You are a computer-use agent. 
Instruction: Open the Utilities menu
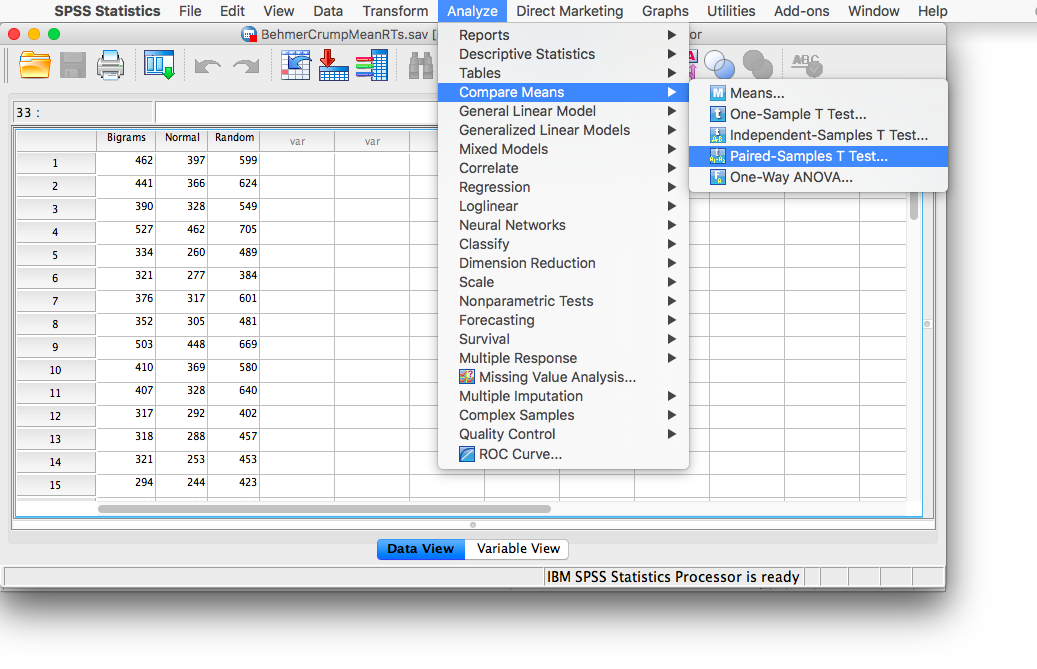tap(731, 11)
